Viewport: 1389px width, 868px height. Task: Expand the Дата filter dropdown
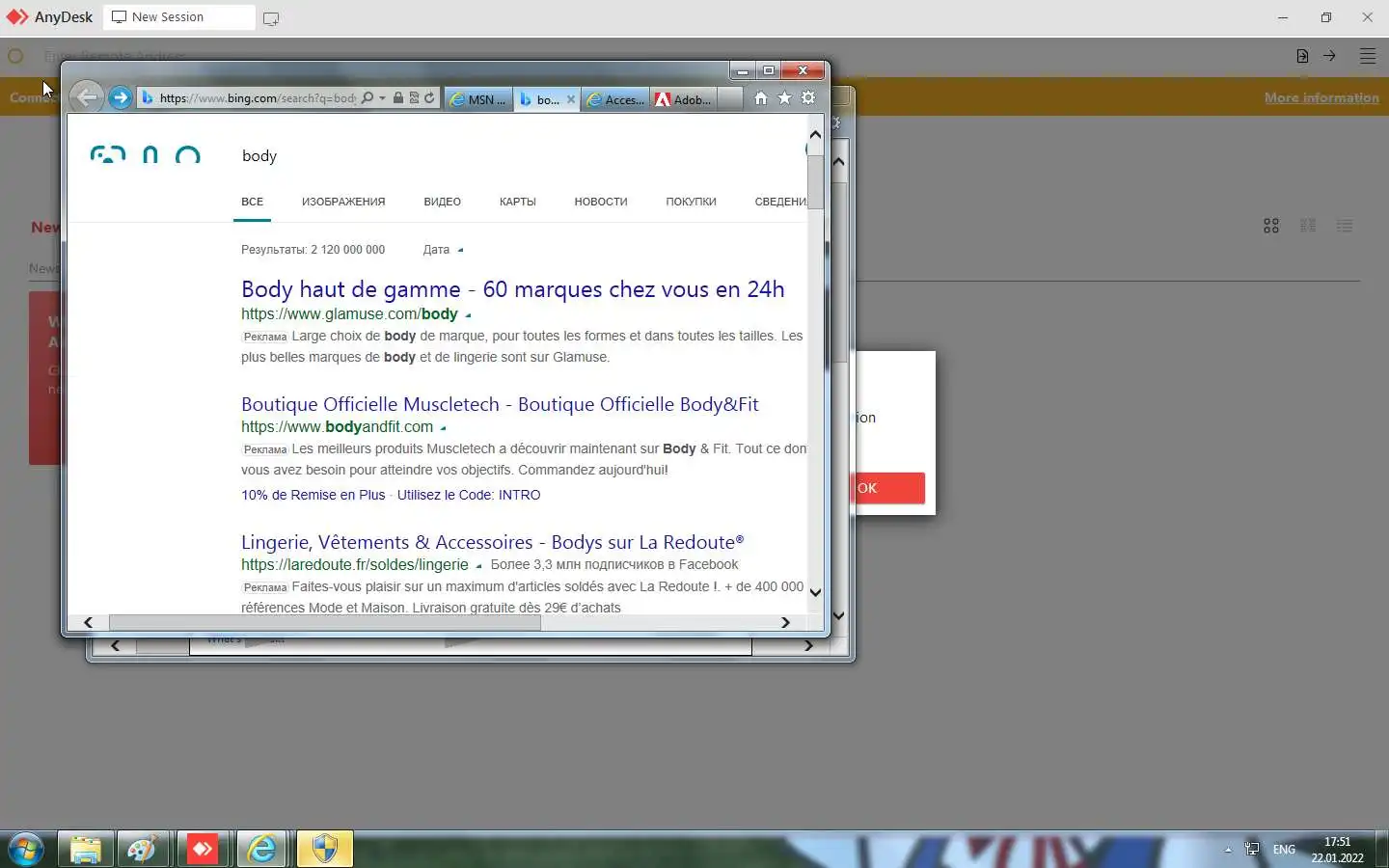click(443, 250)
